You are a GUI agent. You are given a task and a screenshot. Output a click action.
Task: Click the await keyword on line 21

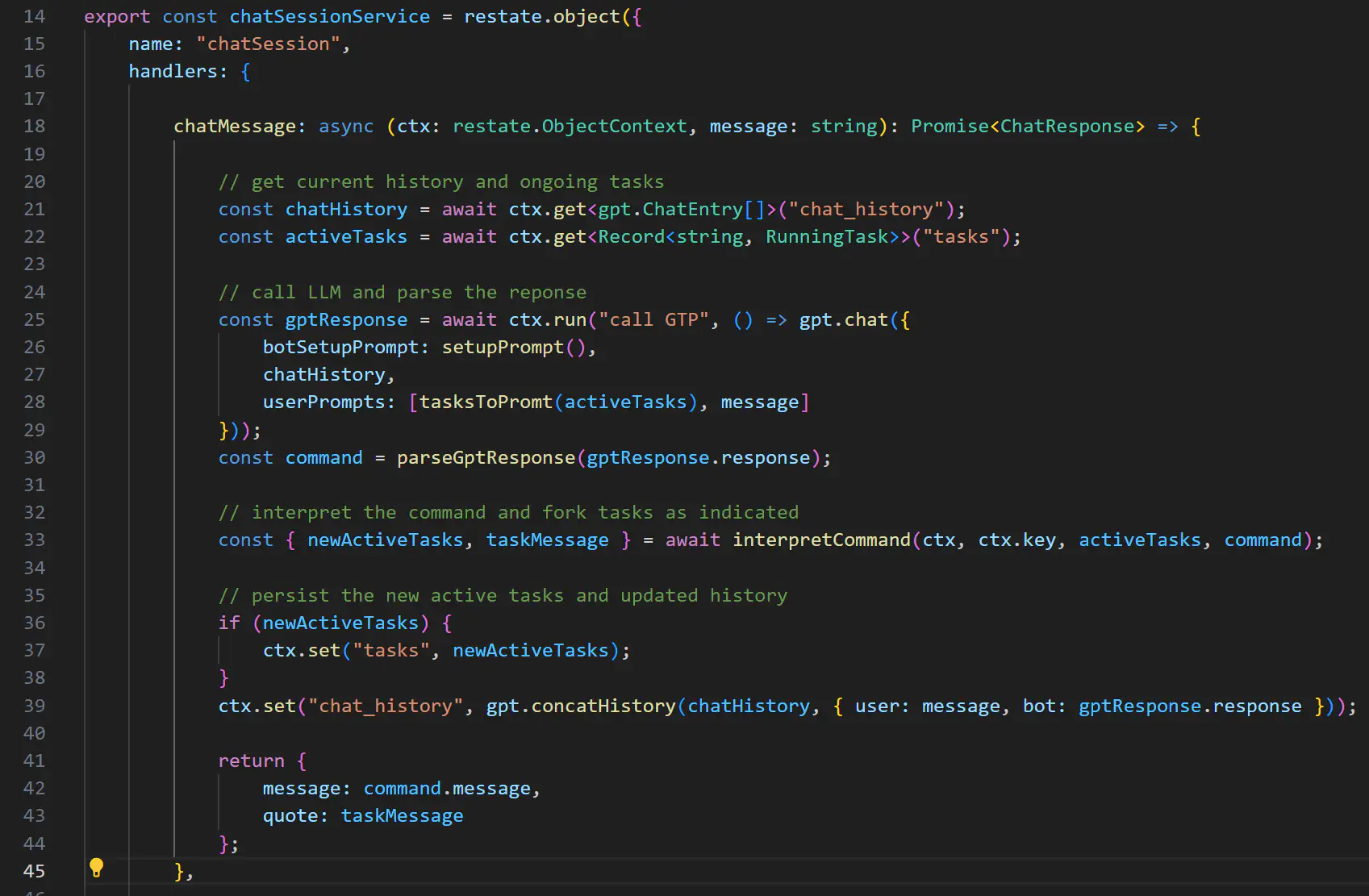pyautogui.click(x=470, y=209)
